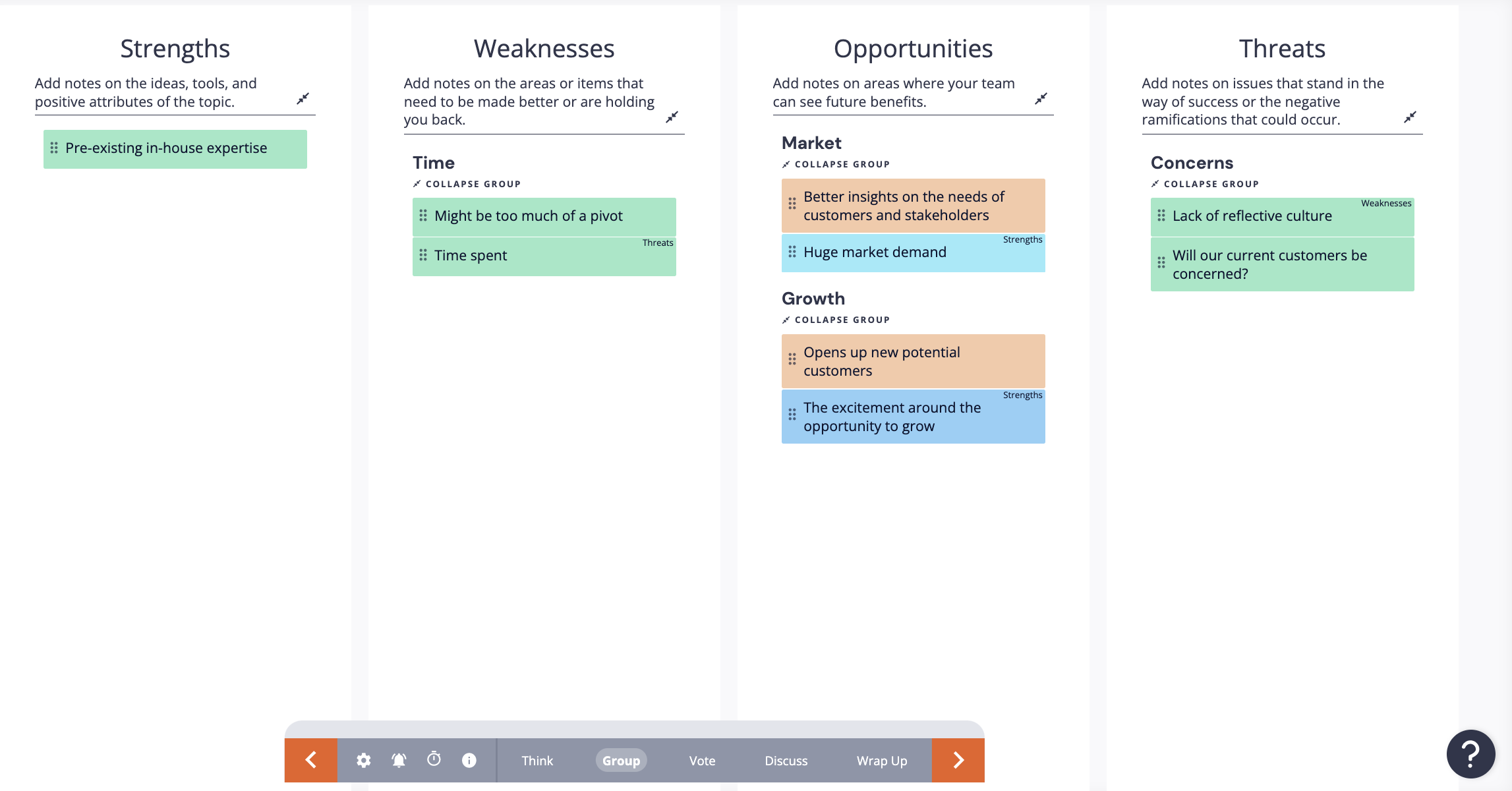The width and height of the screenshot is (1512, 791).
Task: Click the orange left arrow to go back a phase
Action: (310, 760)
